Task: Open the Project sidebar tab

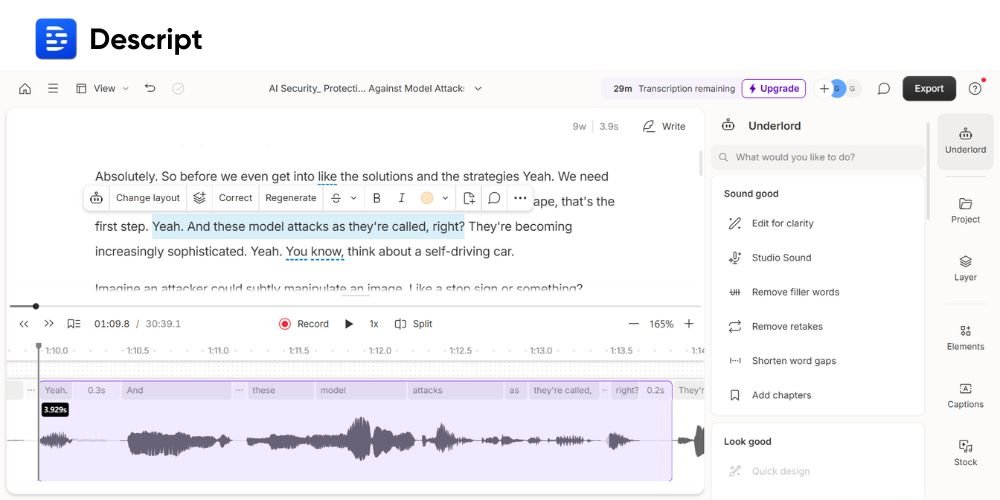Action: click(x=965, y=210)
